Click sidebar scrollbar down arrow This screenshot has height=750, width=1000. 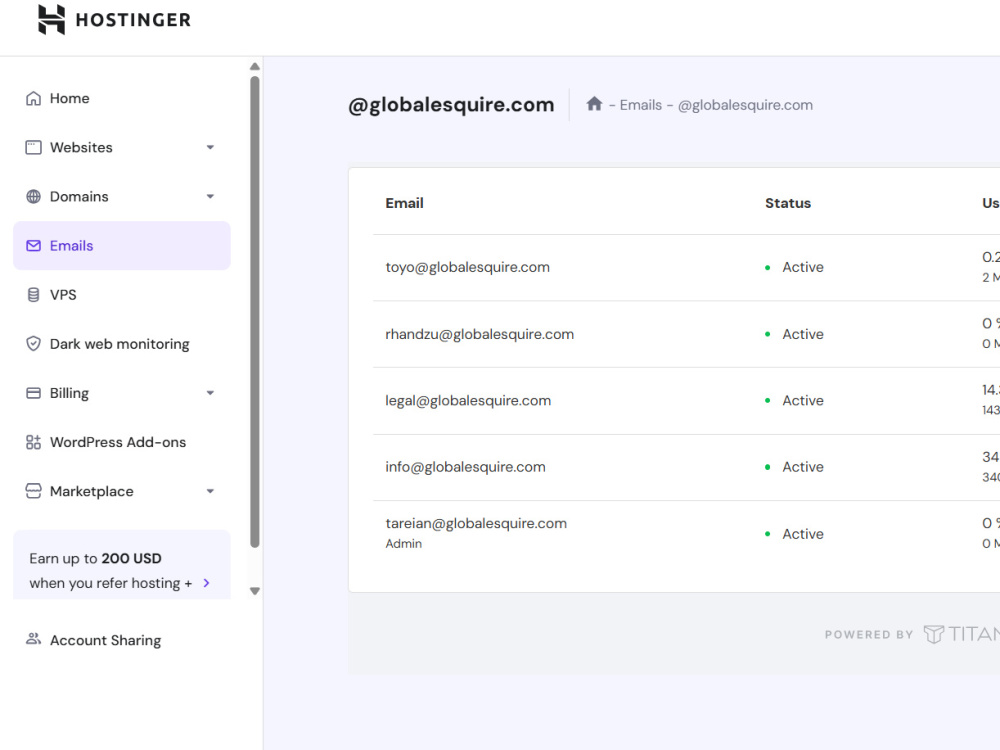point(254,591)
